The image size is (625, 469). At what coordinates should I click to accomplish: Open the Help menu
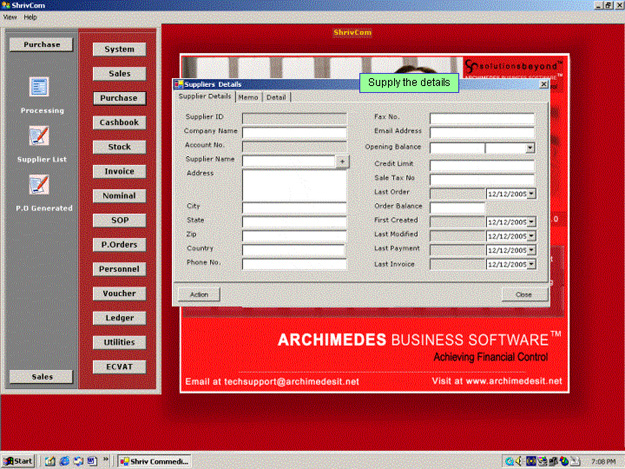click(31, 17)
